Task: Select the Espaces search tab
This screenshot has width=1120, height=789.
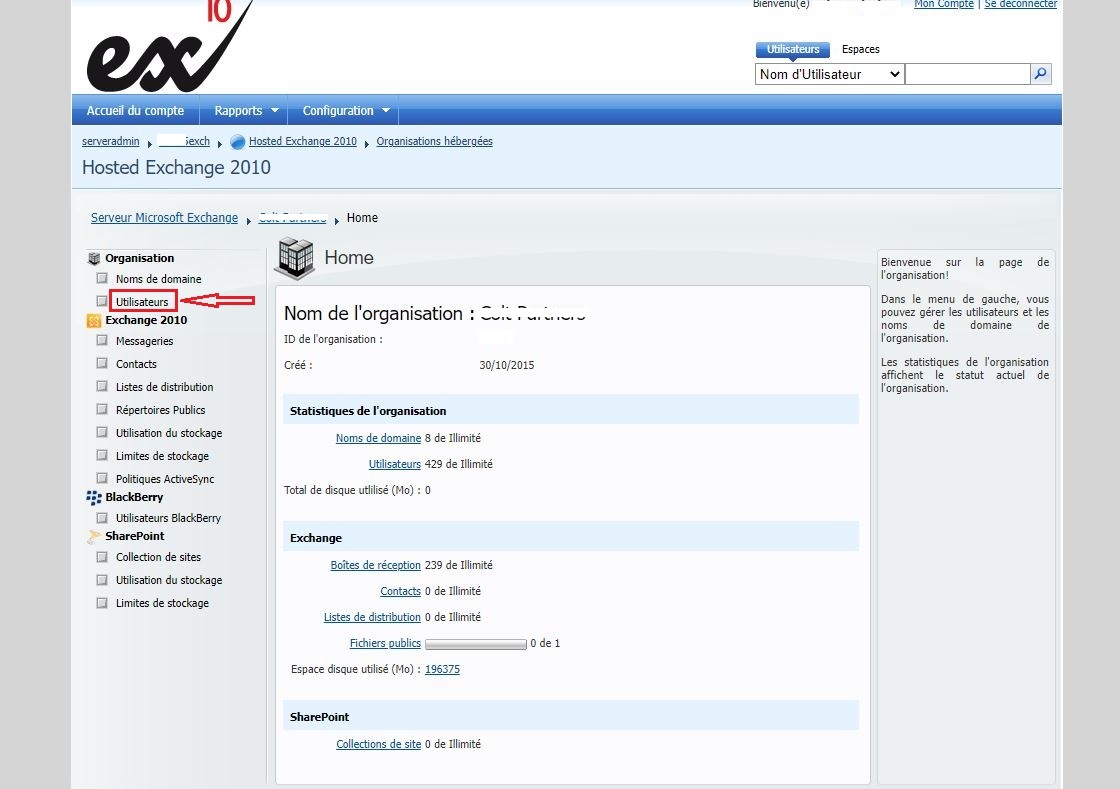Action: pyautogui.click(x=861, y=49)
